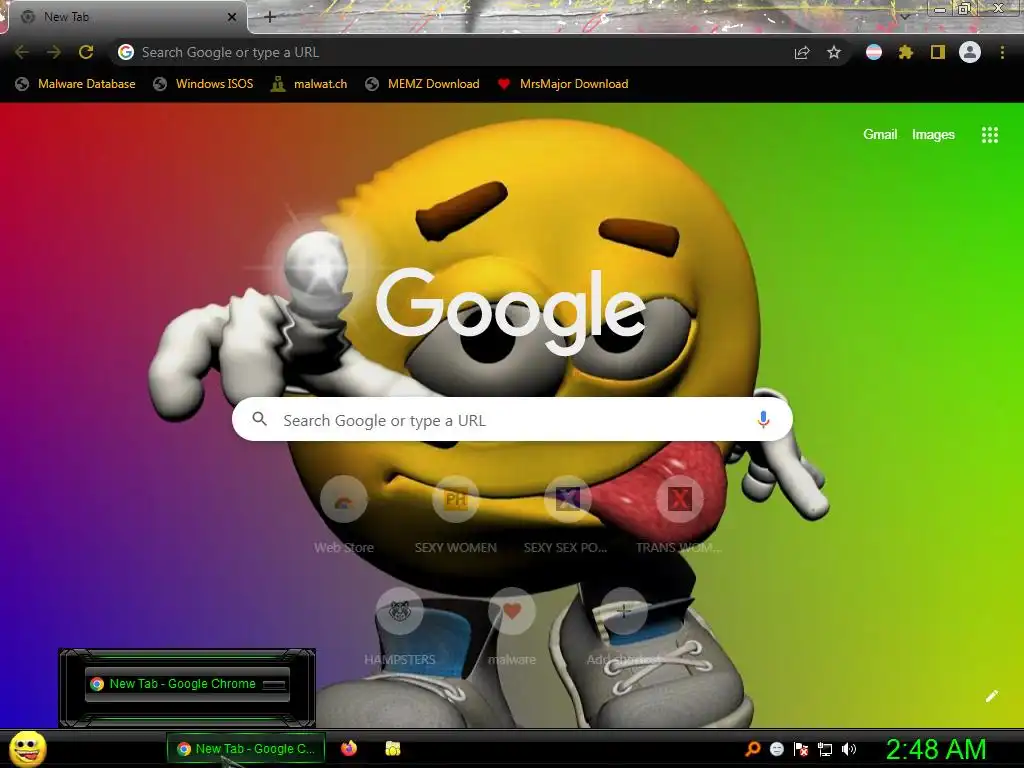Open the HAMPSTERS shortcut tile

400,627
